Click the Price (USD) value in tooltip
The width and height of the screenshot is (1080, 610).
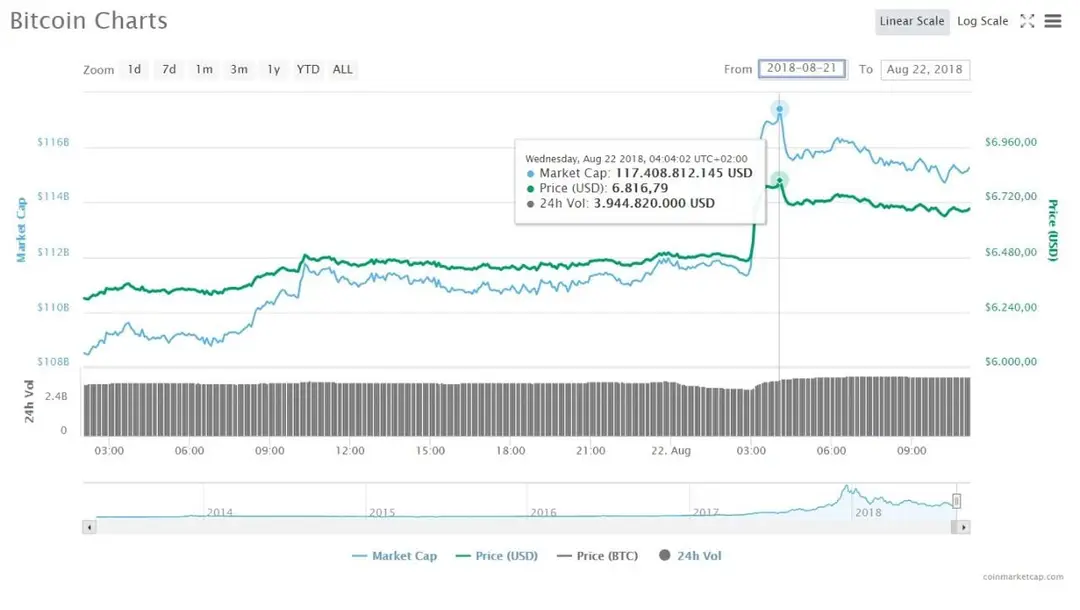pyautogui.click(x=640, y=188)
